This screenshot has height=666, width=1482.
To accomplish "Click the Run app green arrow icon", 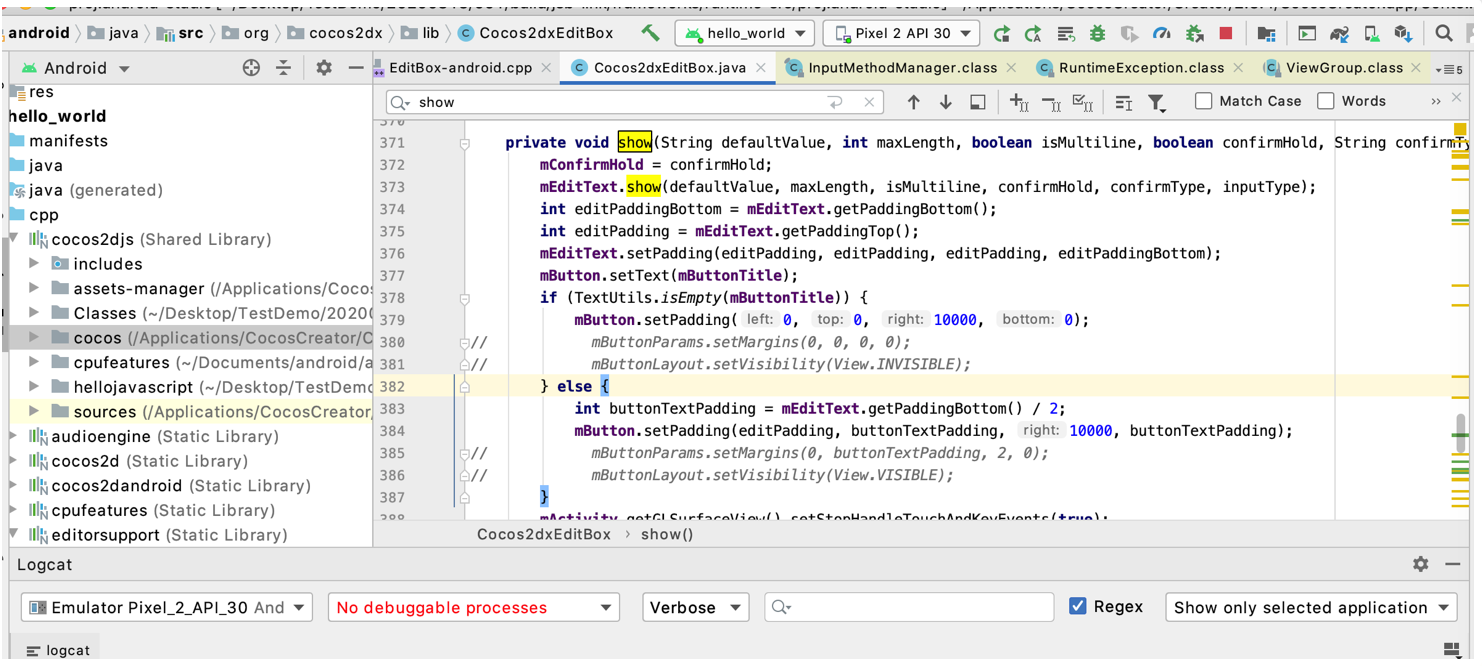I will point(1001,33).
